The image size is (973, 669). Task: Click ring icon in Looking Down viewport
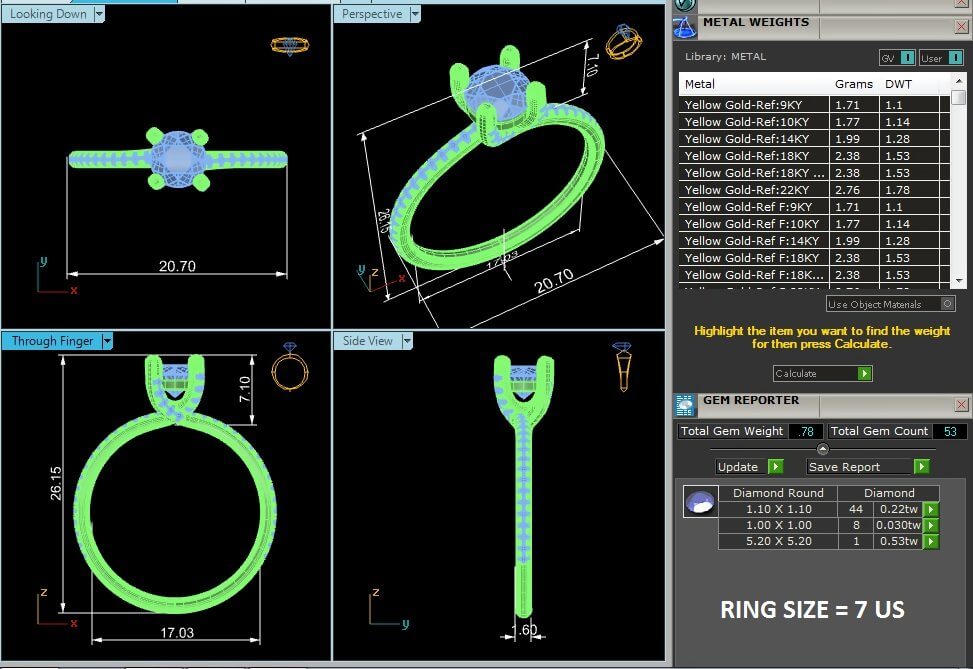tap(290, 46)
